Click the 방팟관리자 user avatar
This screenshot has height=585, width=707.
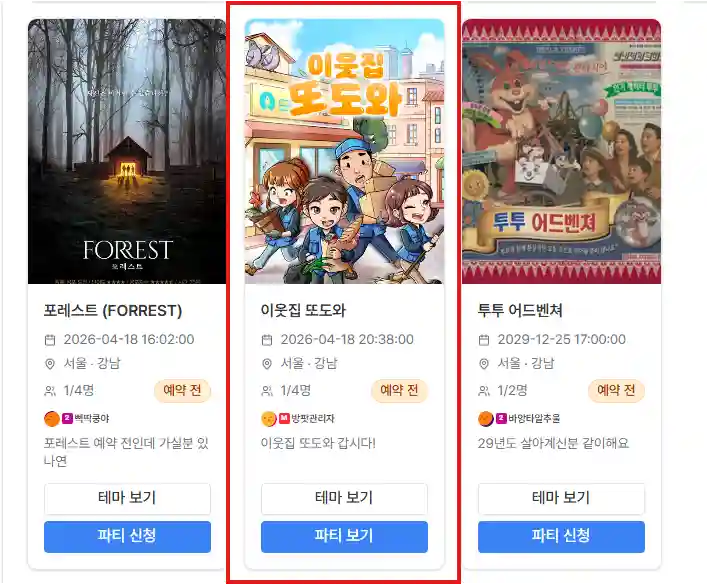tap(269, 419)
